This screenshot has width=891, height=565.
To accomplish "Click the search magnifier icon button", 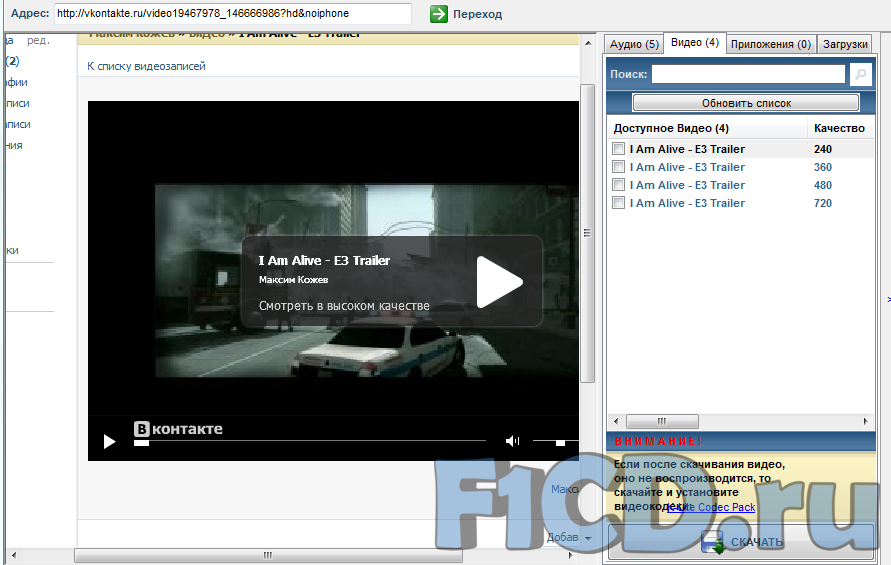I will (x=860, y=74).
